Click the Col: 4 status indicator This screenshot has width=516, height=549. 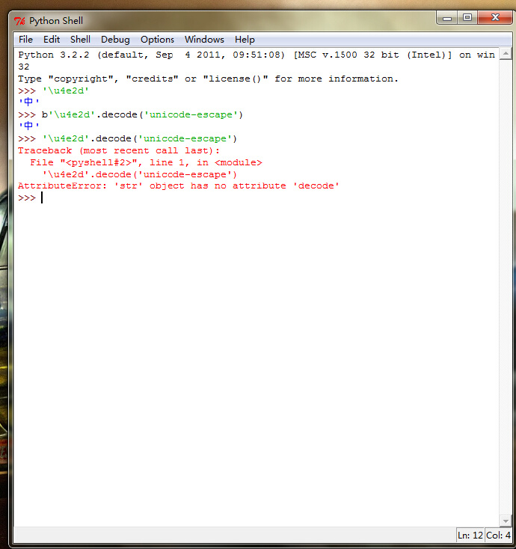pyautogui.click(x=498, y=535)
